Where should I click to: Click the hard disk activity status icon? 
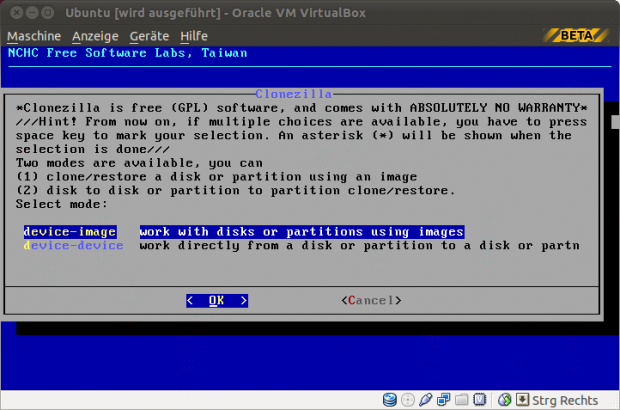389,400
